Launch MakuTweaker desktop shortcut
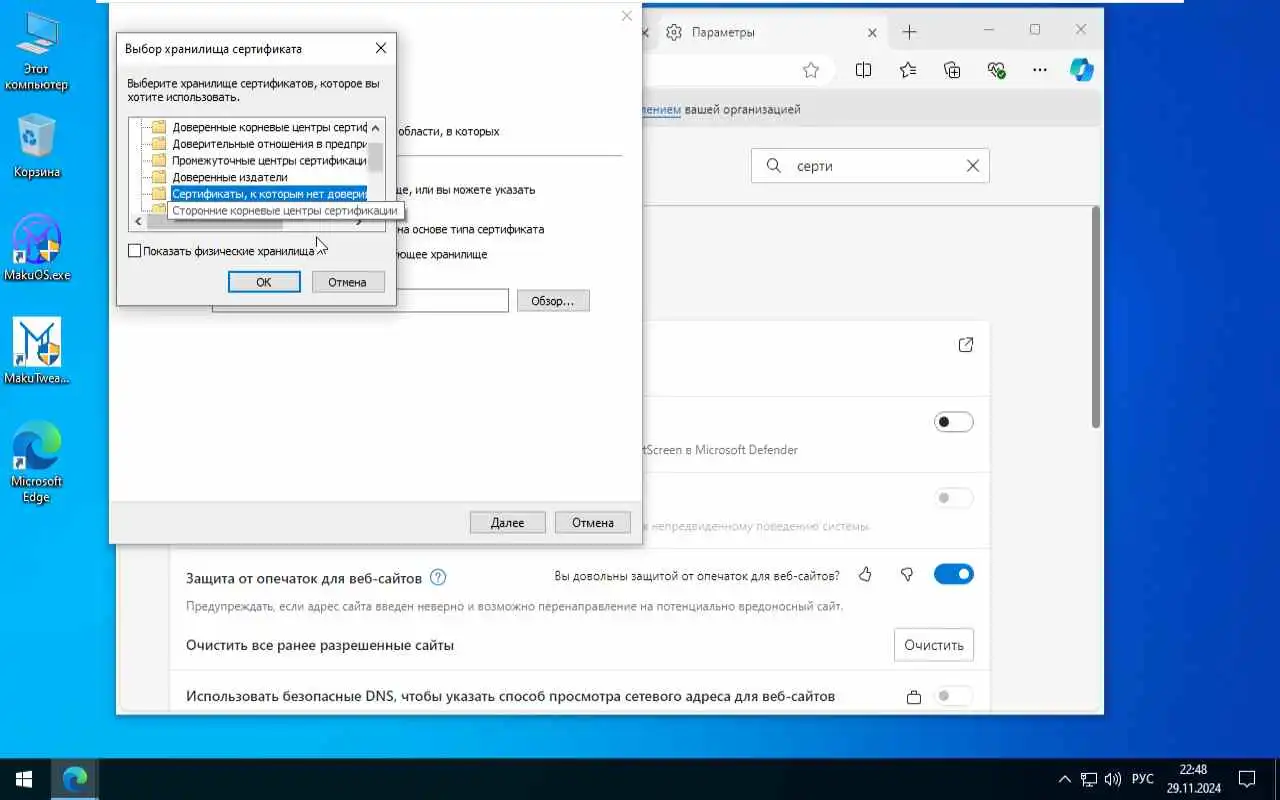This screenshot has height=800, width=1280. click(x=37, y=351)
